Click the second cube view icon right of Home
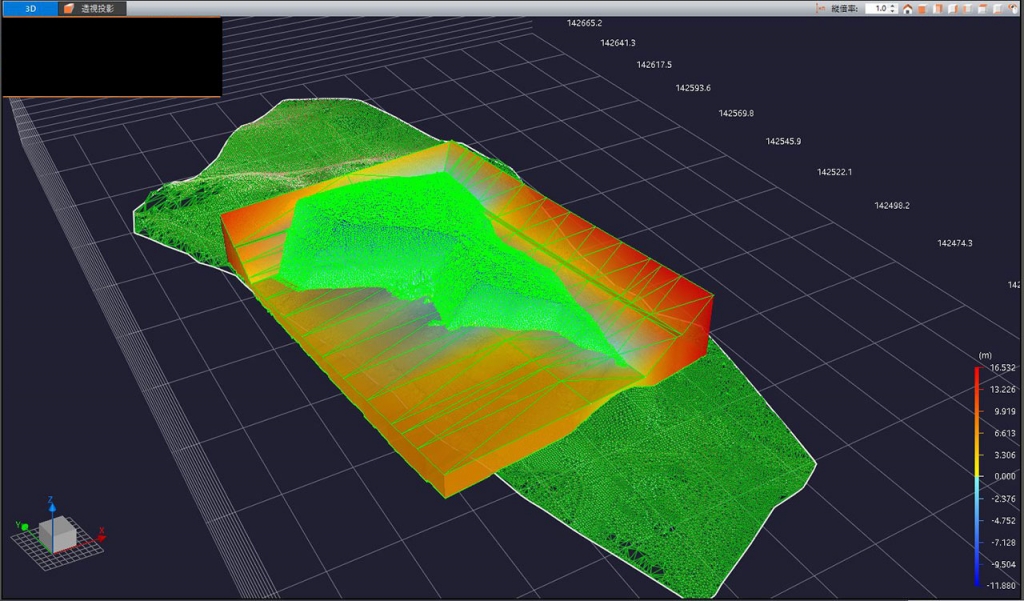 (x=938, y=8)
